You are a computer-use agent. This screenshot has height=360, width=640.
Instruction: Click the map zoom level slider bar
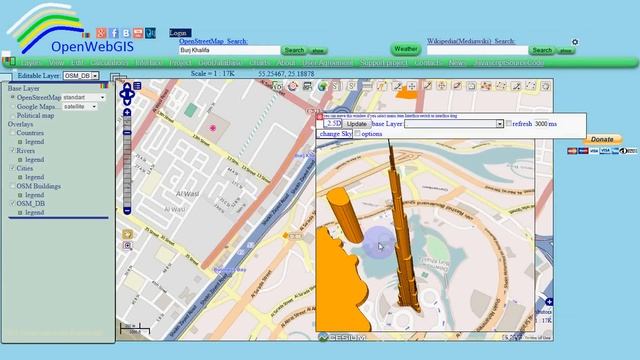127,162
